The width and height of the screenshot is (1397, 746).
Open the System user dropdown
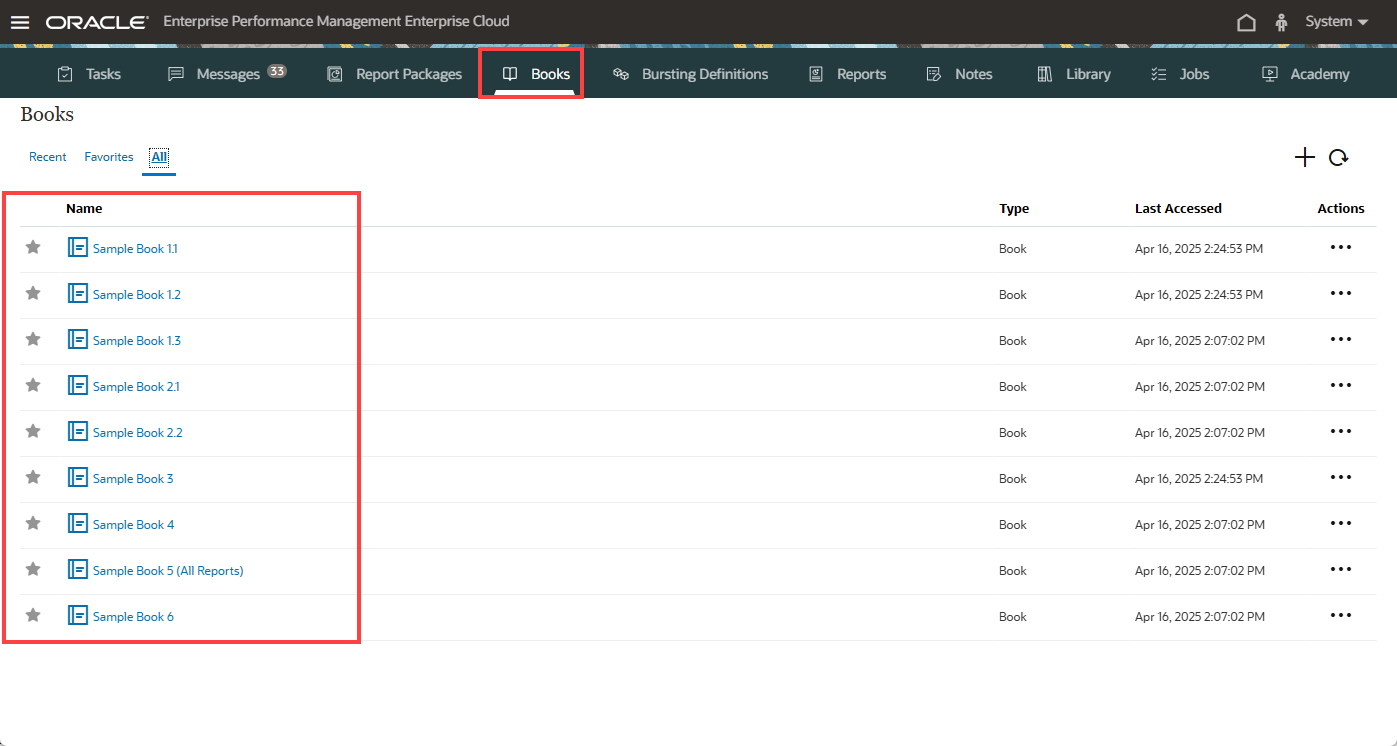click(1337, 22)
